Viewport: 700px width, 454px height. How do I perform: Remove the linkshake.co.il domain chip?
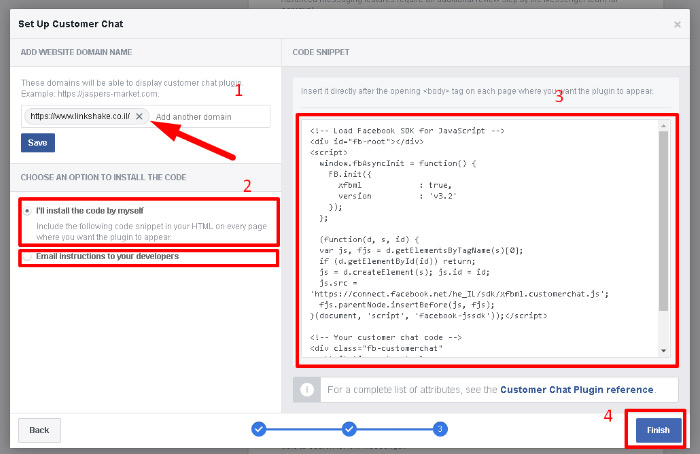[x=139, y=116]
